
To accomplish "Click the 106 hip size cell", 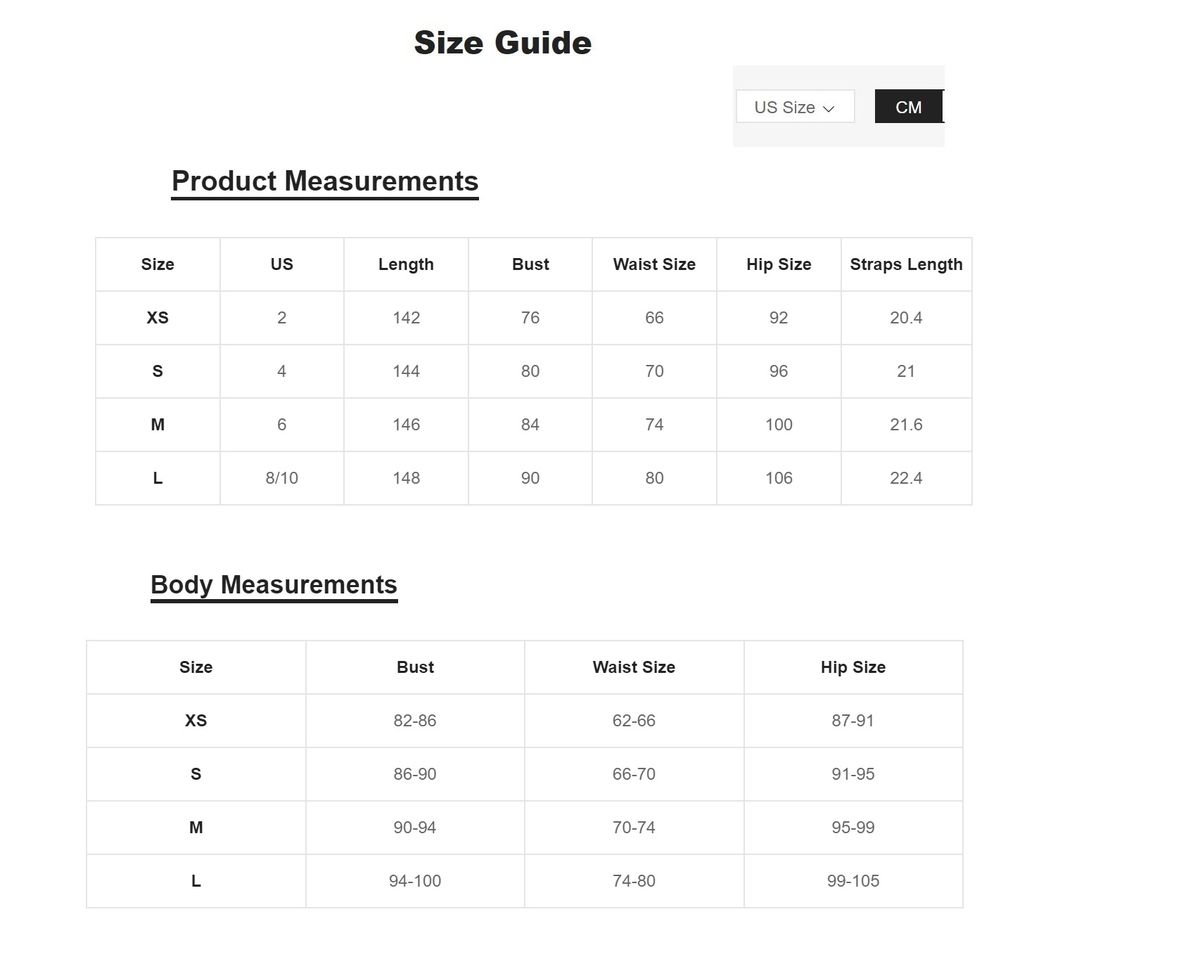I will click(779, 478).
